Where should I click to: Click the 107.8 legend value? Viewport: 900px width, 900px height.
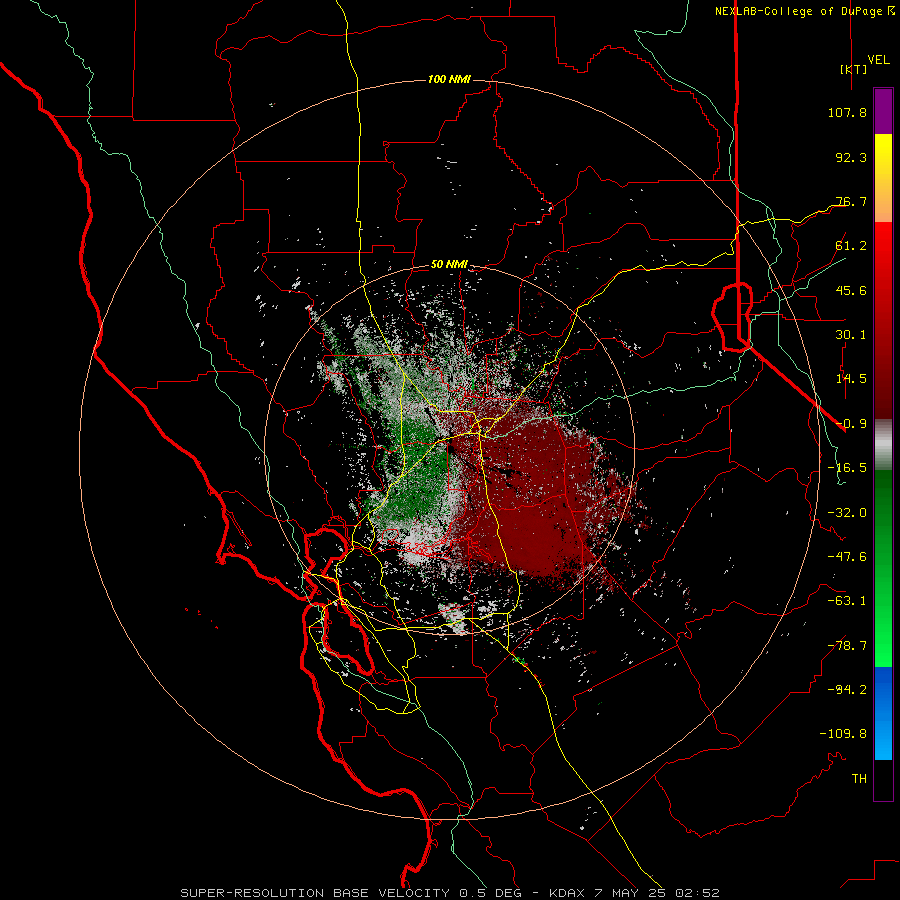click(847, 112)
